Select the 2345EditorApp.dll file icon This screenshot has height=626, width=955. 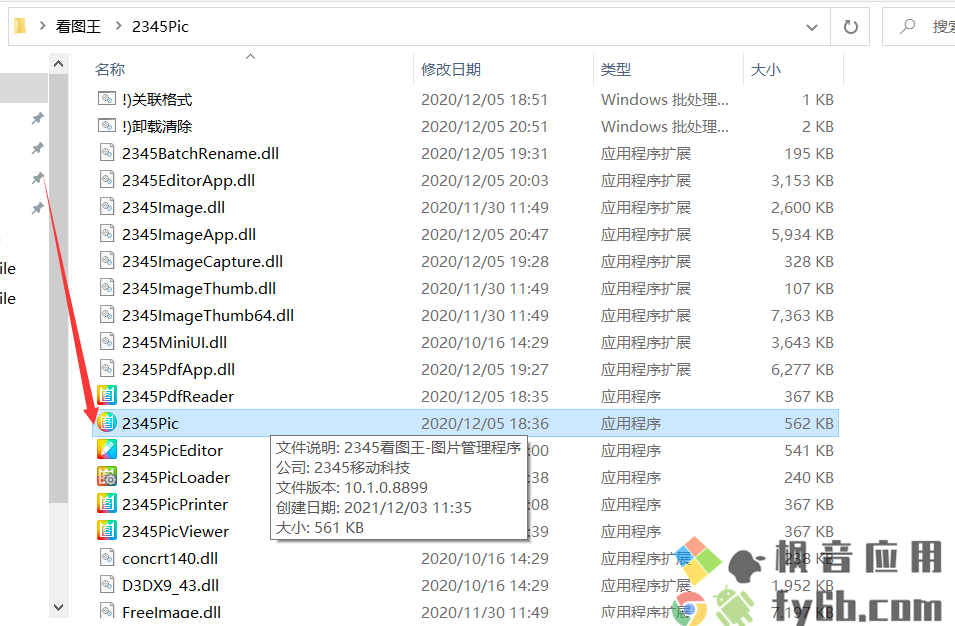pos(107,180)
